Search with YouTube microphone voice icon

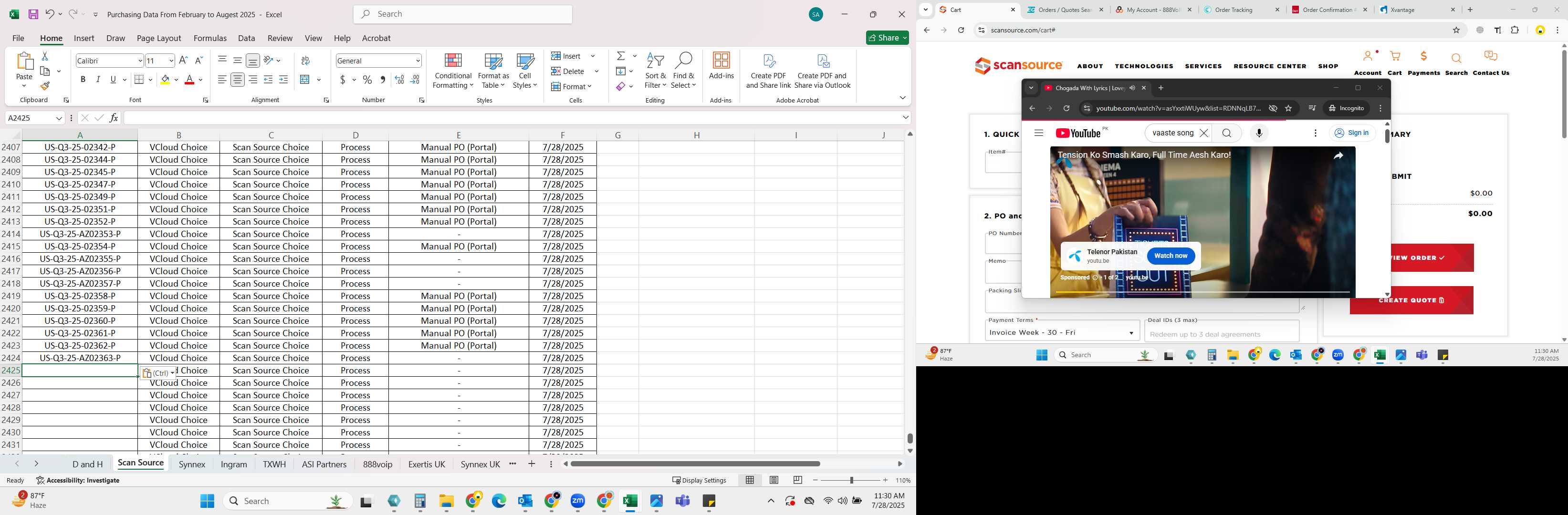1259,133
